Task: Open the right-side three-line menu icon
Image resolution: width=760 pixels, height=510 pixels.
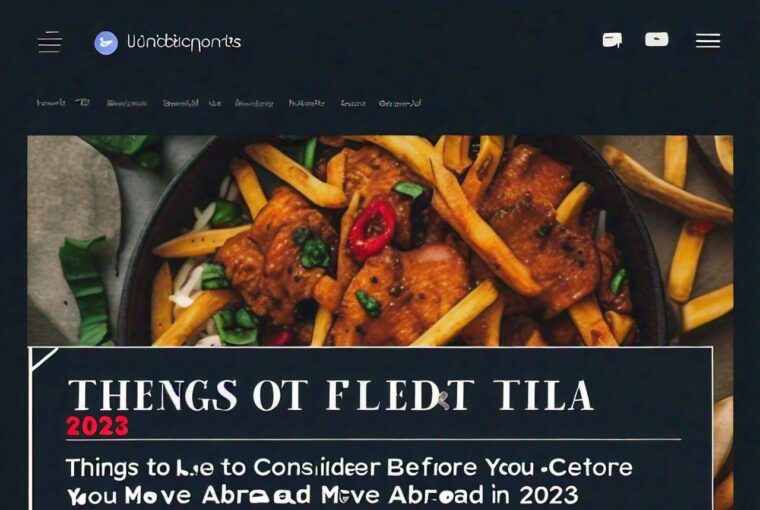Action: 708,41
